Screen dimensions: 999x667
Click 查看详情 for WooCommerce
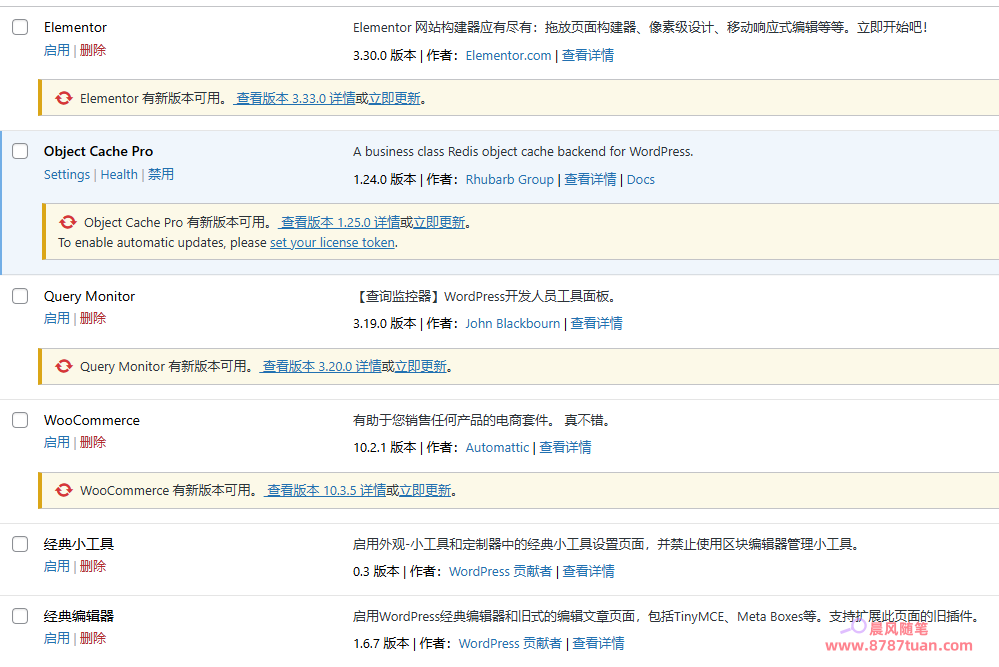coord(567,447)
